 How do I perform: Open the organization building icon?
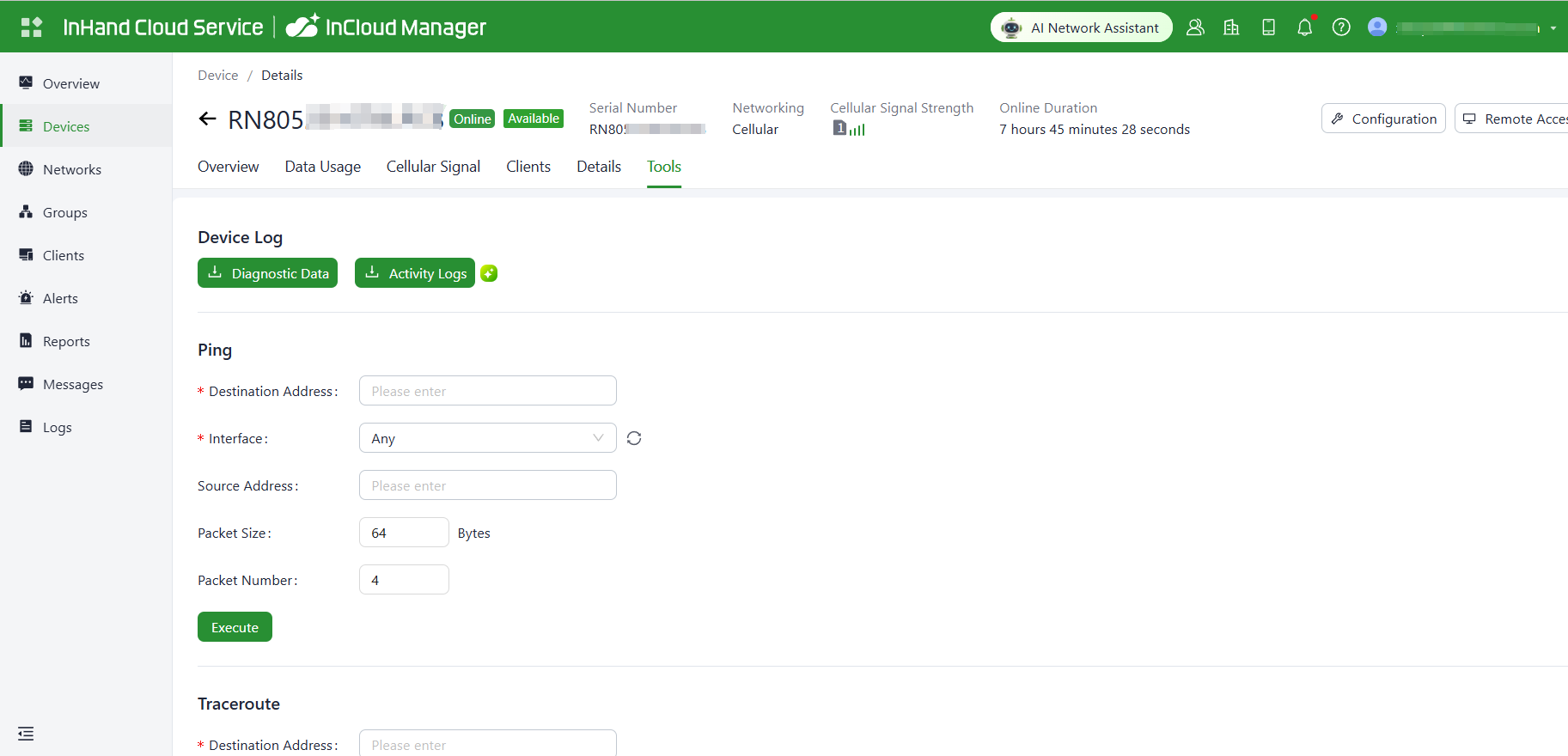coord(1231,27)
